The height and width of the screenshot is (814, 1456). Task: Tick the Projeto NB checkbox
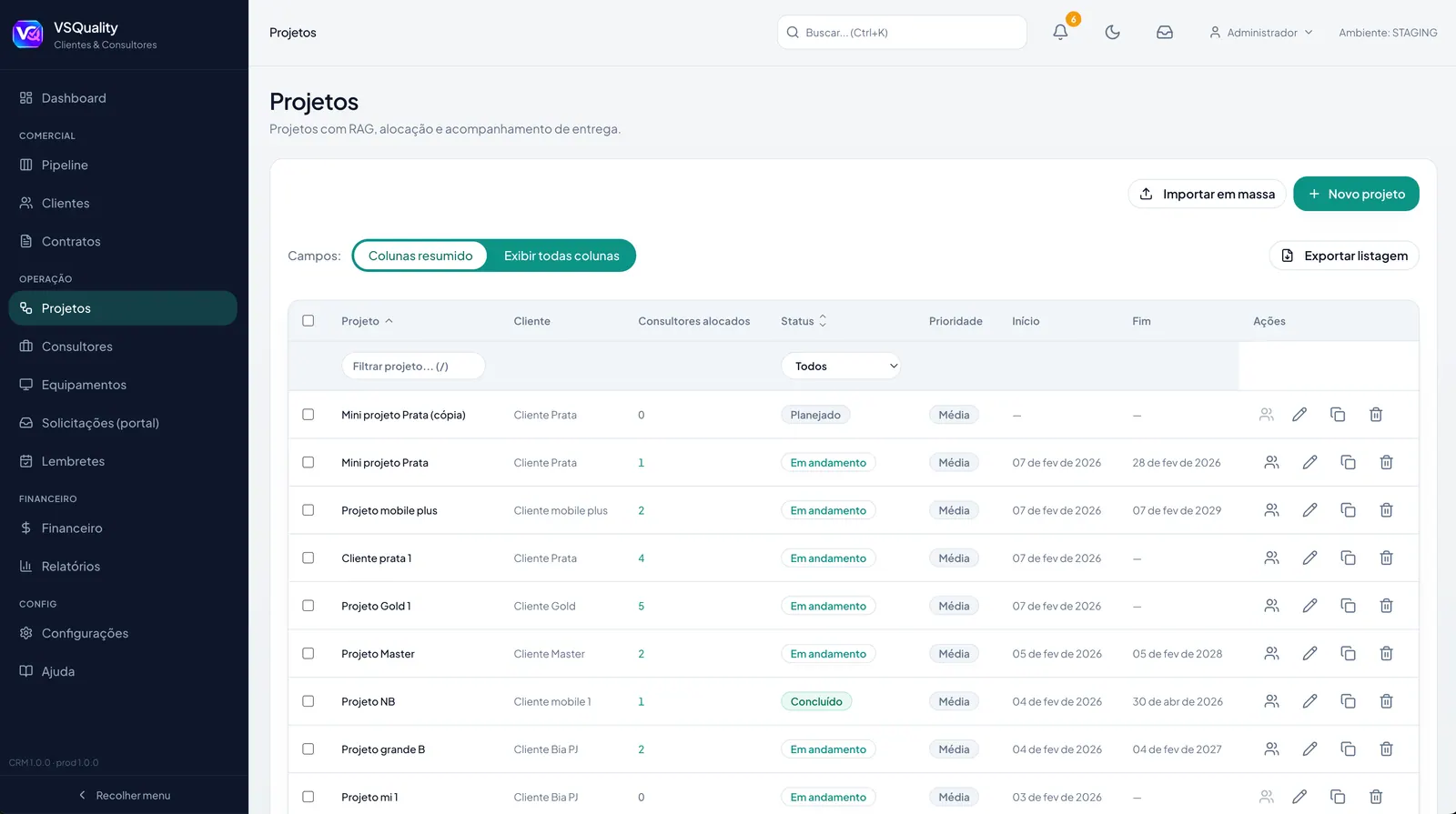308,701
